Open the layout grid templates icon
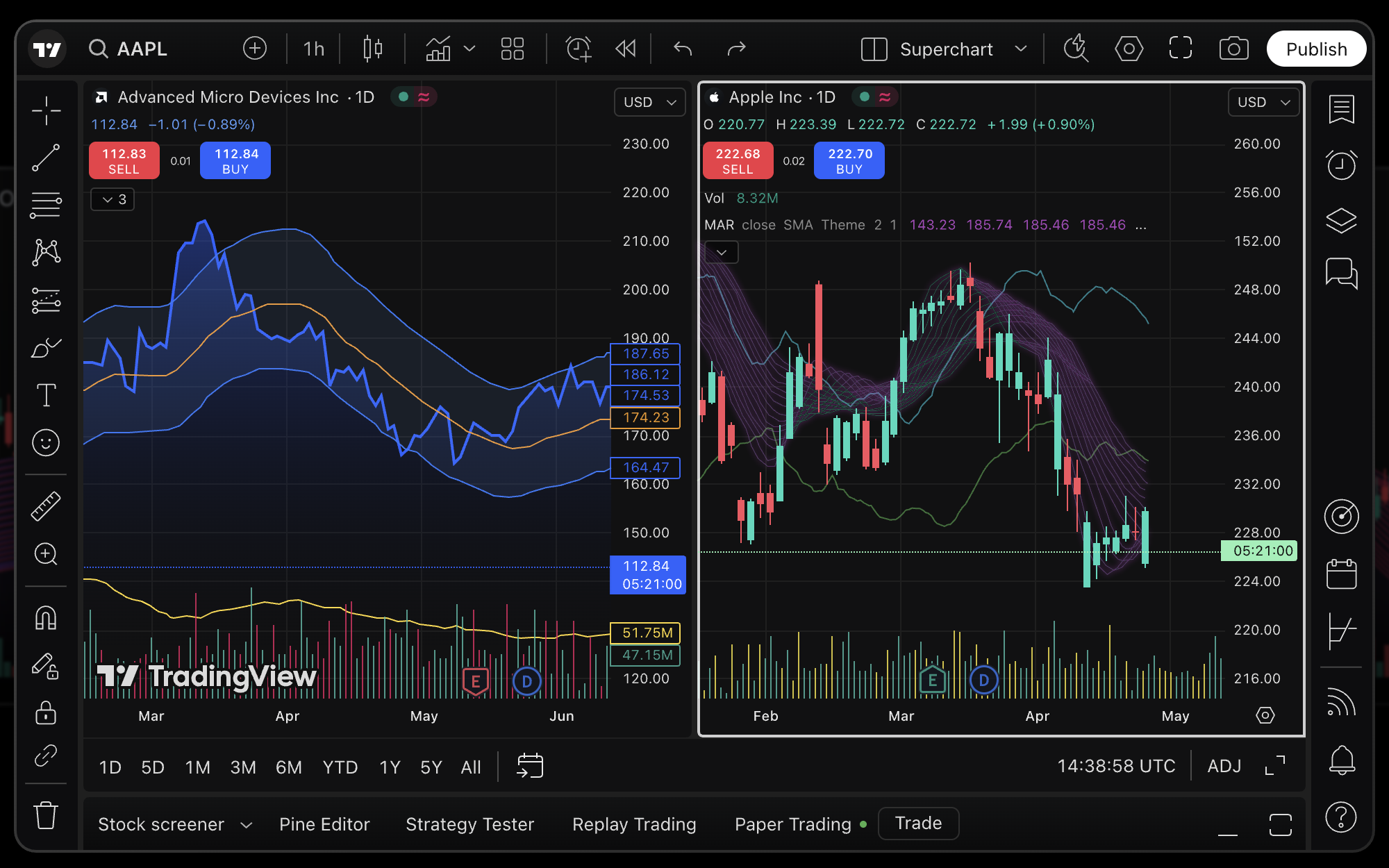This screenshot has height=868, width=1389. click(512, 49)
